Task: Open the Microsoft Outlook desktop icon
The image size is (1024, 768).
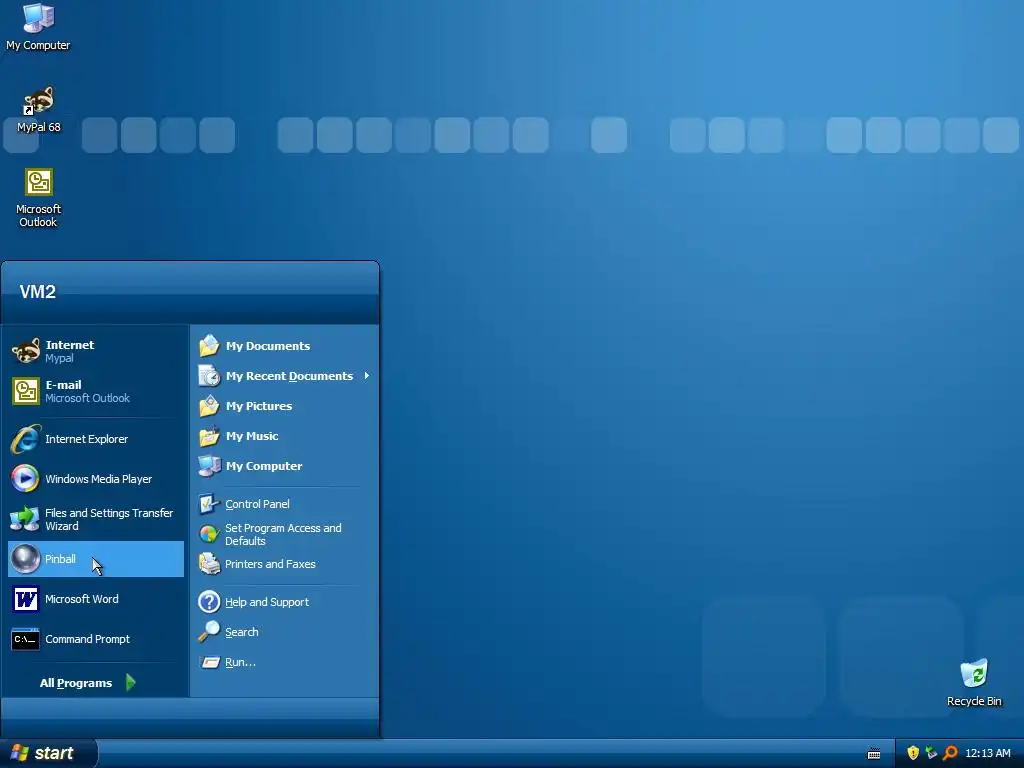Action: tap(39, 198)
